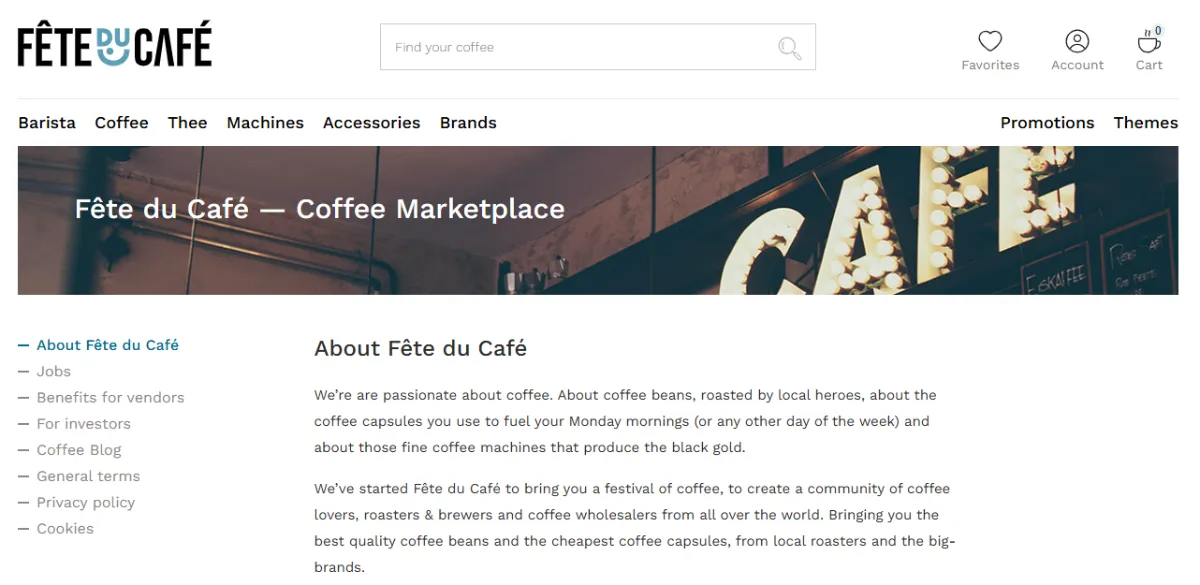Open the Accessories category
Image resolution: width=1200 pixels, height=585 pixels.
click(x=372, y=123)
